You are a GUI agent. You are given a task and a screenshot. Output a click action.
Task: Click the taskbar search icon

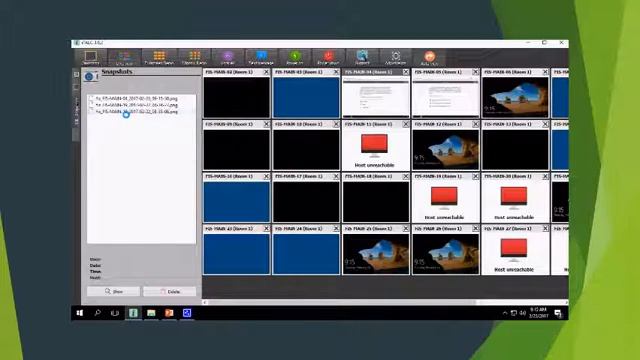tap(97, 313)
